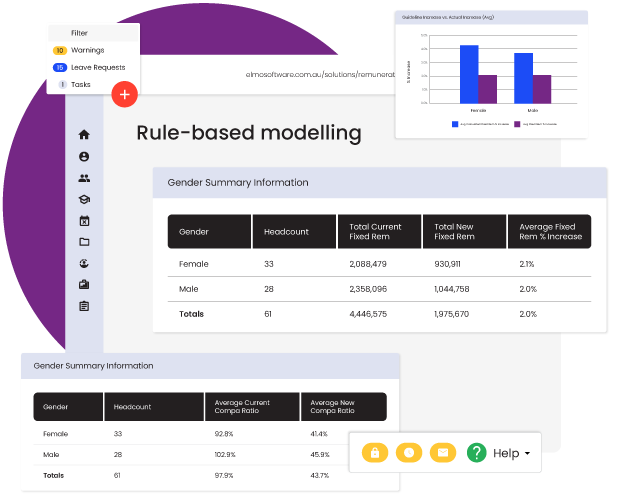Click the 'Rule-based modelling' heading

pos(249,133)
